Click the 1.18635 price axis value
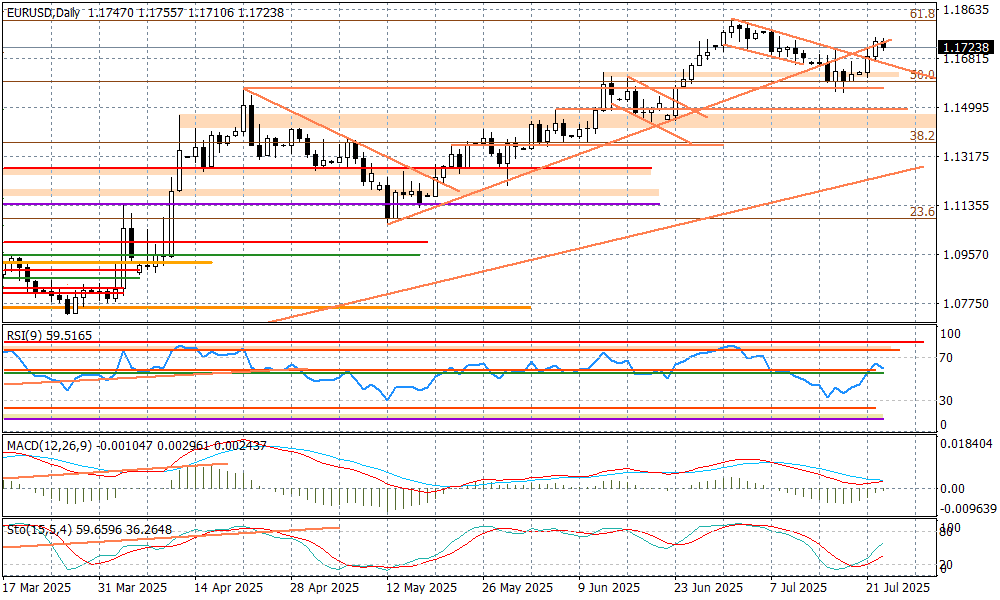The height and width of the screenshot is (600, 1000). tap(966, 10)
